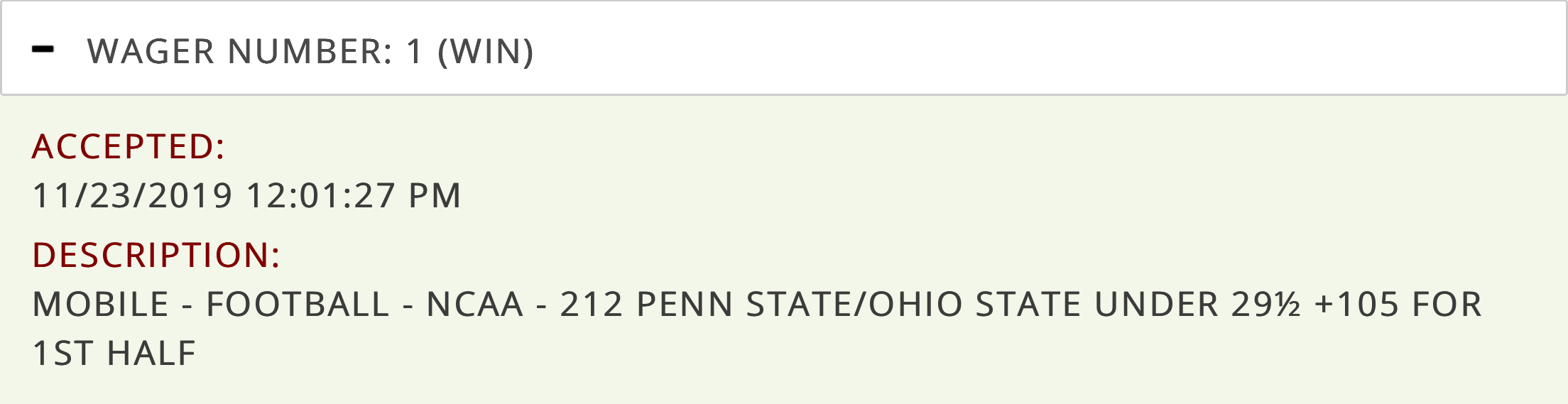Click the DESCRIPTION: label

[x=156, y=256]
